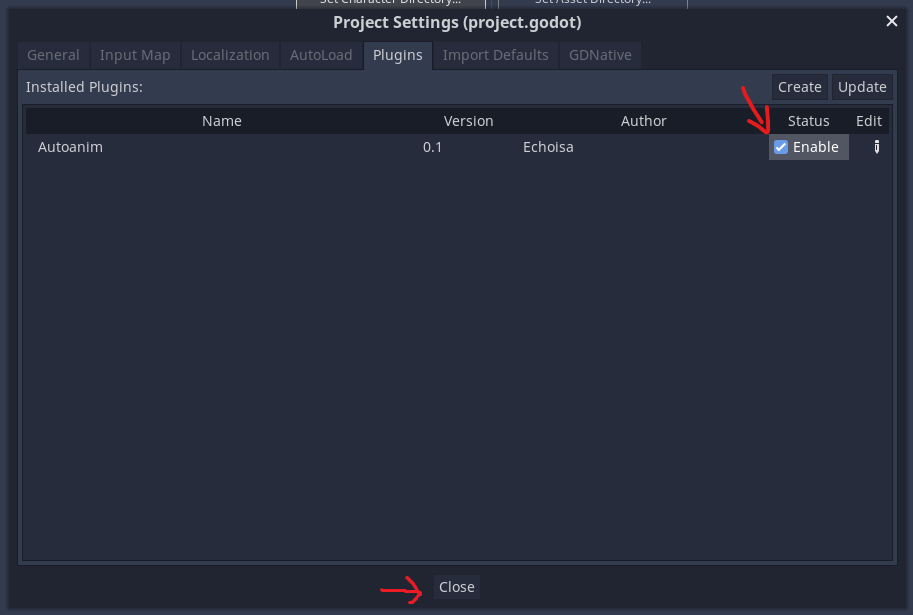Click the Close button at the bottom

[456, 587]
